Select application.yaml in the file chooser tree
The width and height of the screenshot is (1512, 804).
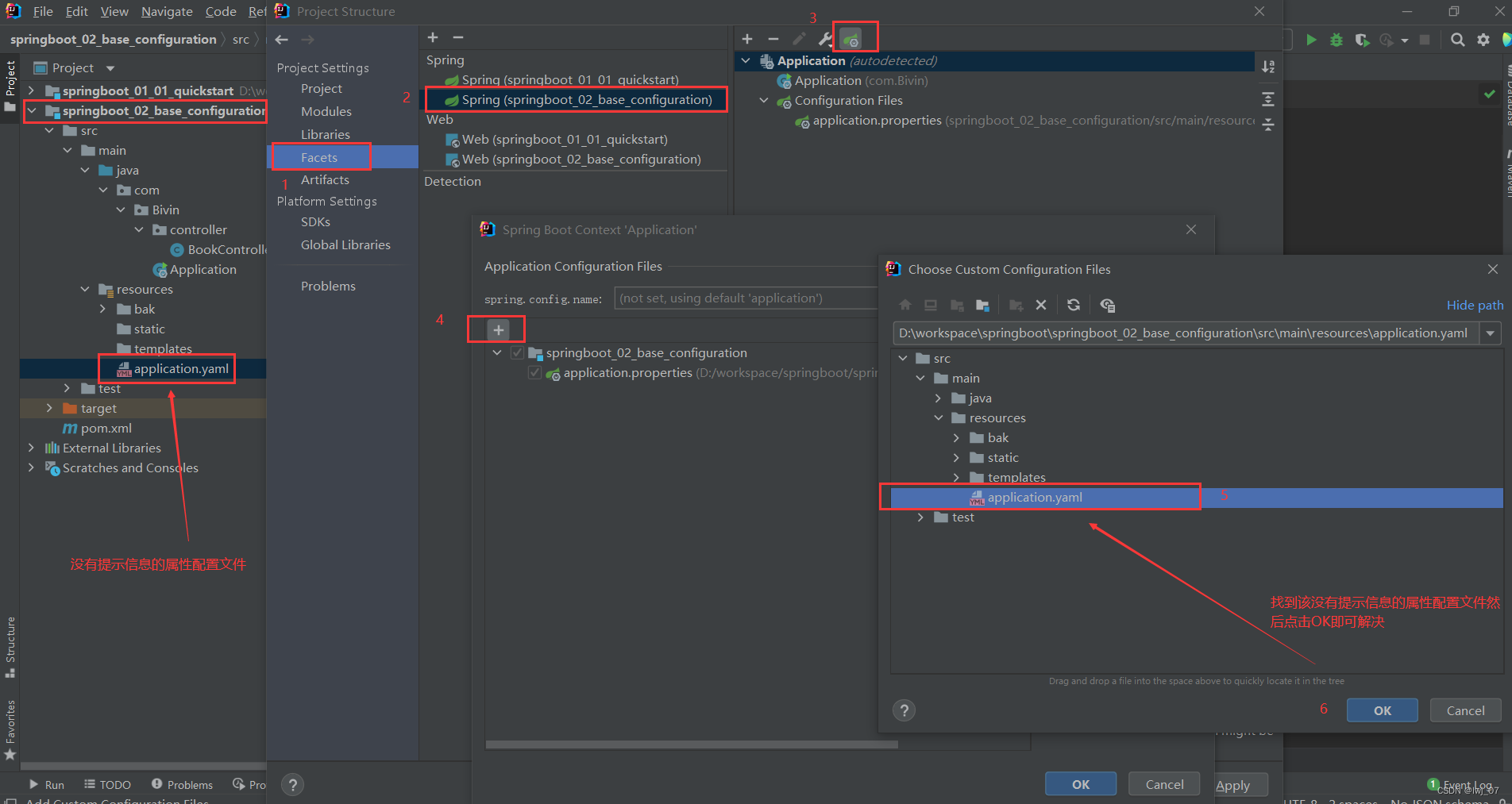[1035, 498]
